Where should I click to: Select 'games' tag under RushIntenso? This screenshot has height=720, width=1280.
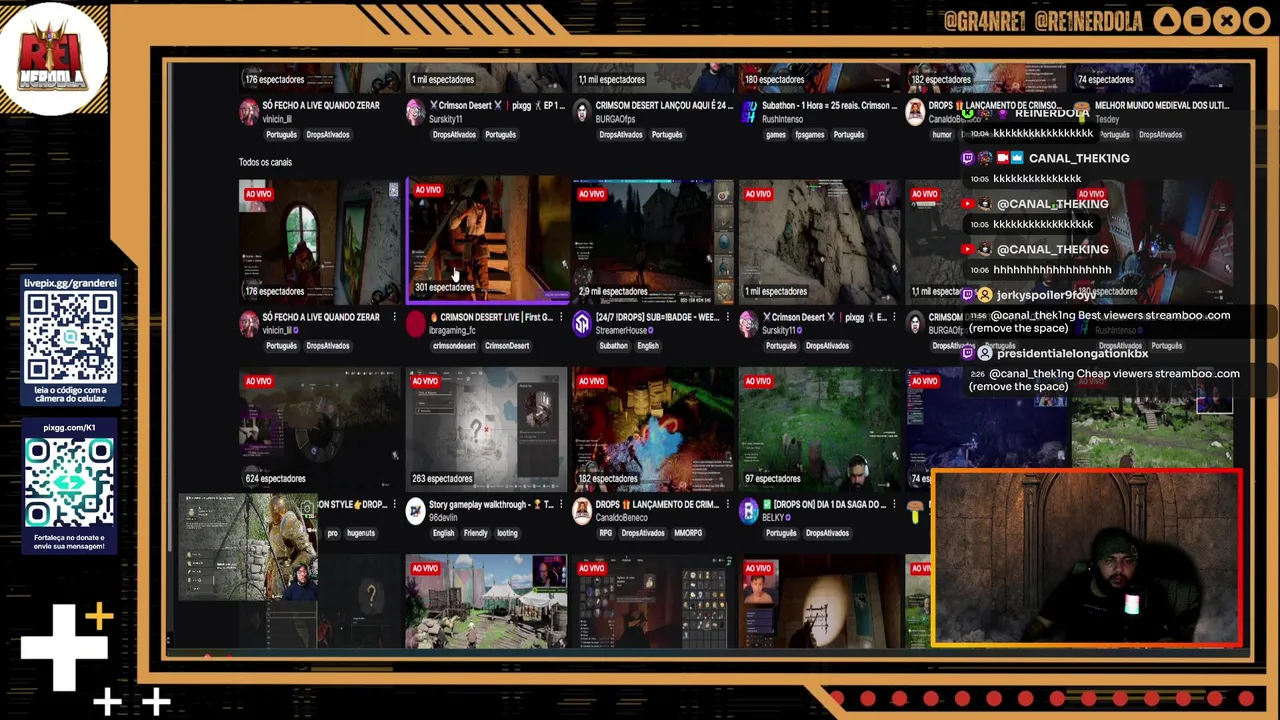(x=776, y=135)
